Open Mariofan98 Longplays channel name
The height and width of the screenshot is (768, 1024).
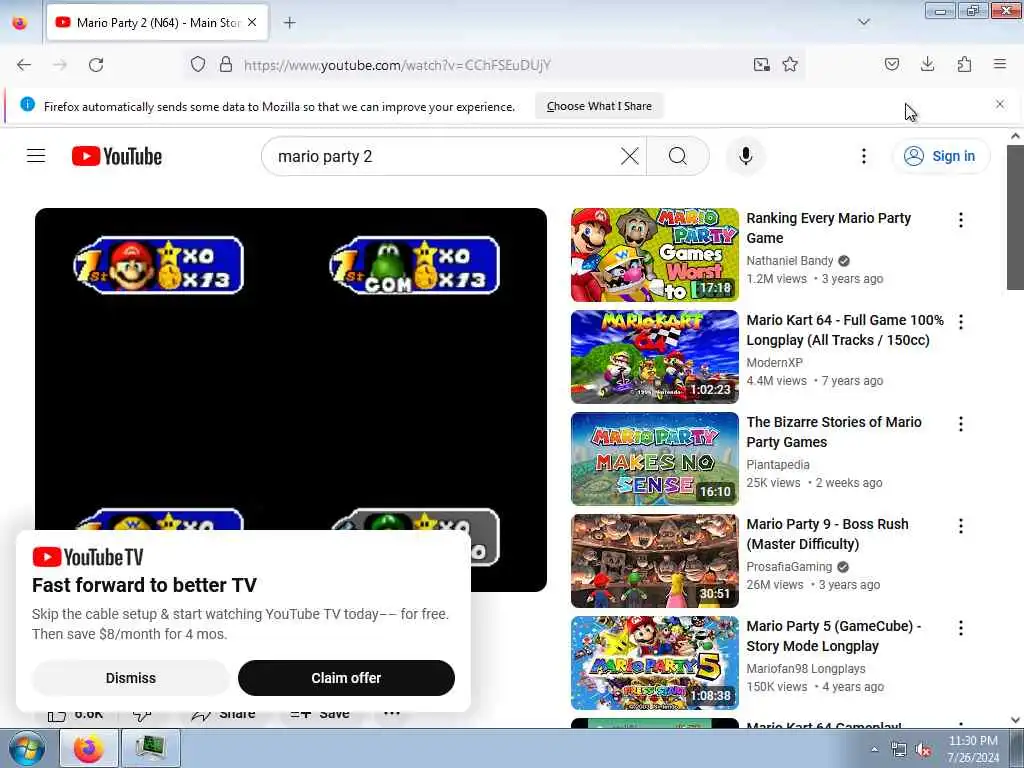[x=806, y=668]
